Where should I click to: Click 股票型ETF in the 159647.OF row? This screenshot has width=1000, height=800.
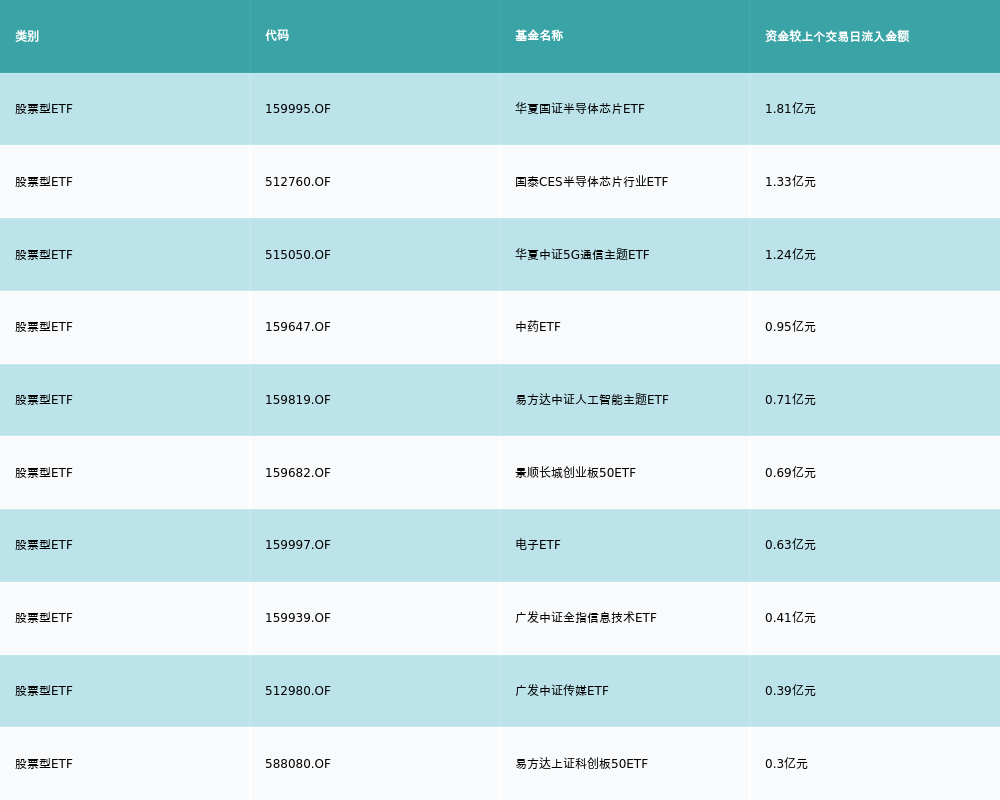(44, 327)
